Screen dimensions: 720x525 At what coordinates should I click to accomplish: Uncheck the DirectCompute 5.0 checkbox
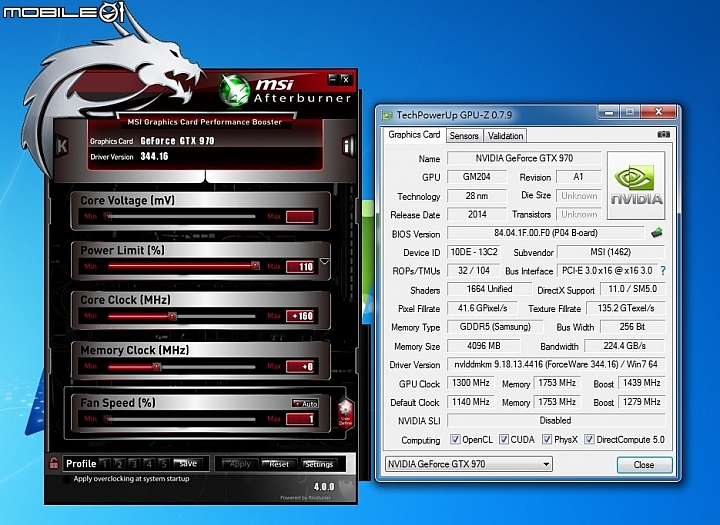point(589,439)
